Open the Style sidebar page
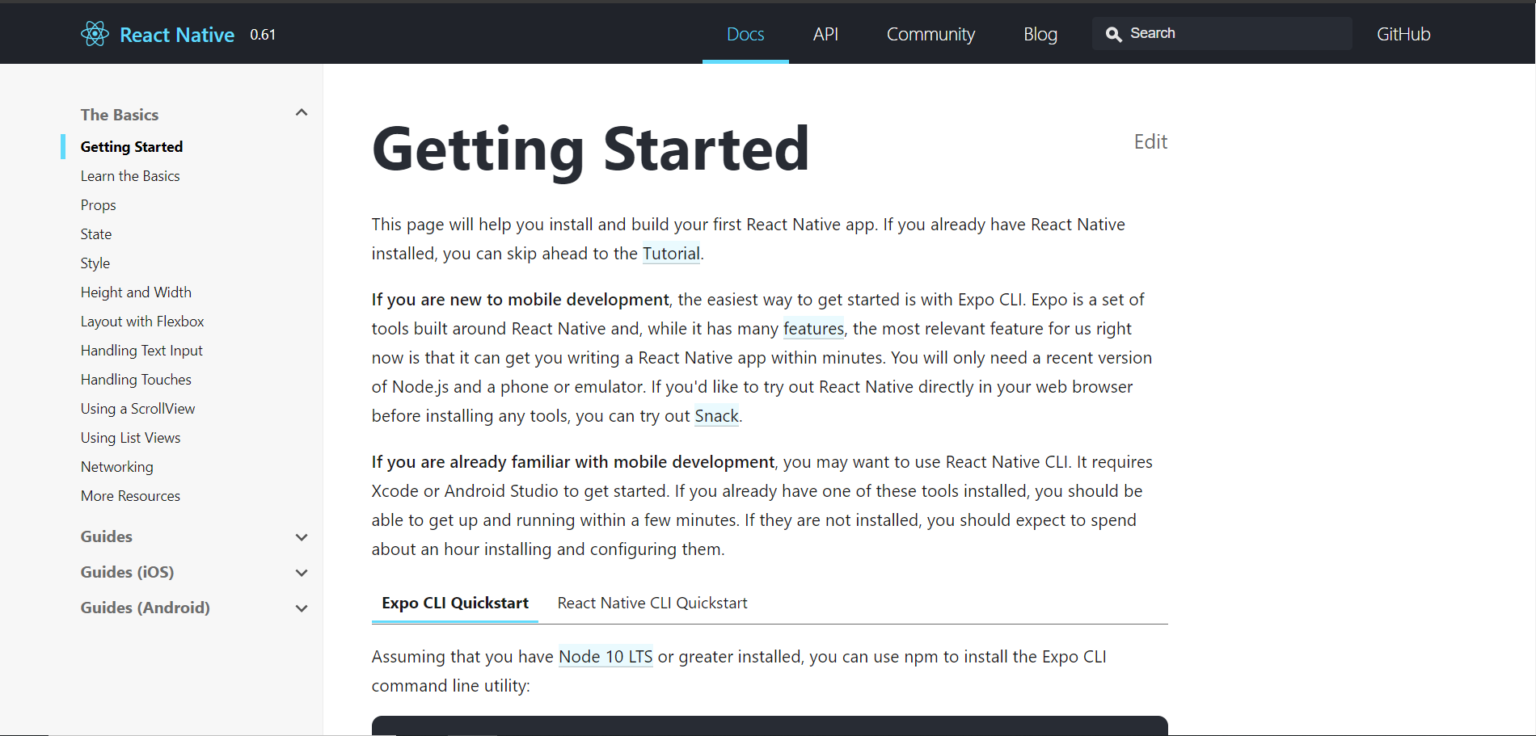This screenshot has height=736, width=1536. pyautogui.click(x=95, y=263)
